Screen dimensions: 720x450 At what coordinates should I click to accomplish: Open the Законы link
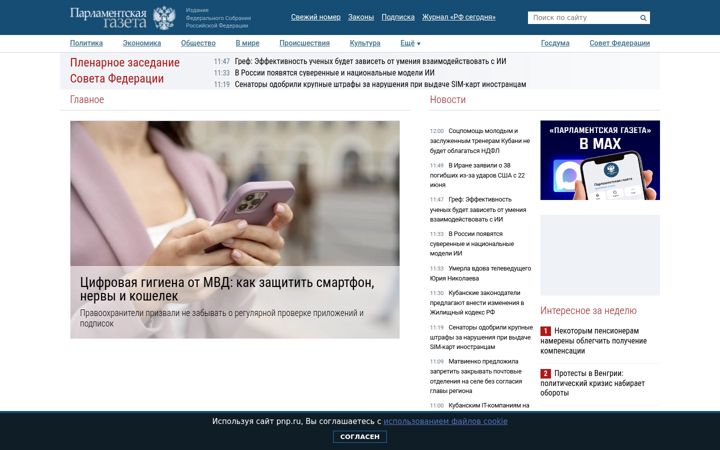(361, 17)
